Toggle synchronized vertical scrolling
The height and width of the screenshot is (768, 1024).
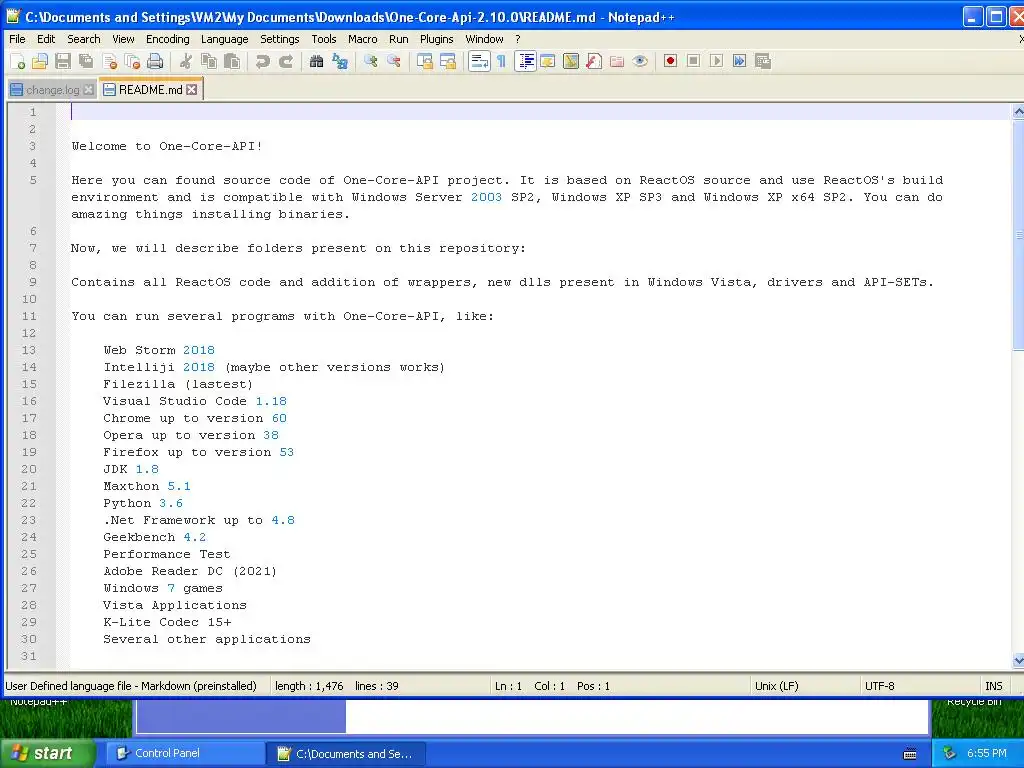tap(424, 61)
